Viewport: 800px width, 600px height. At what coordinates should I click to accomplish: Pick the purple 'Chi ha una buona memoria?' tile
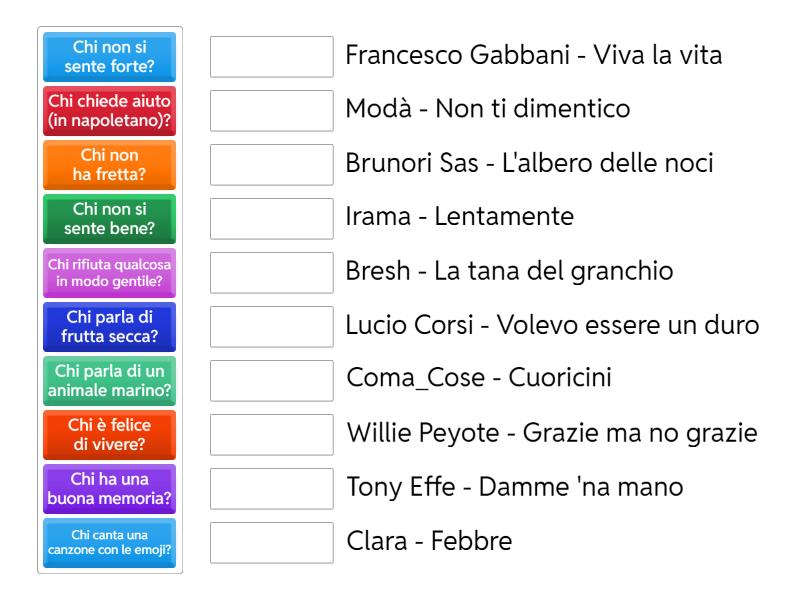[x=110, y=489]
